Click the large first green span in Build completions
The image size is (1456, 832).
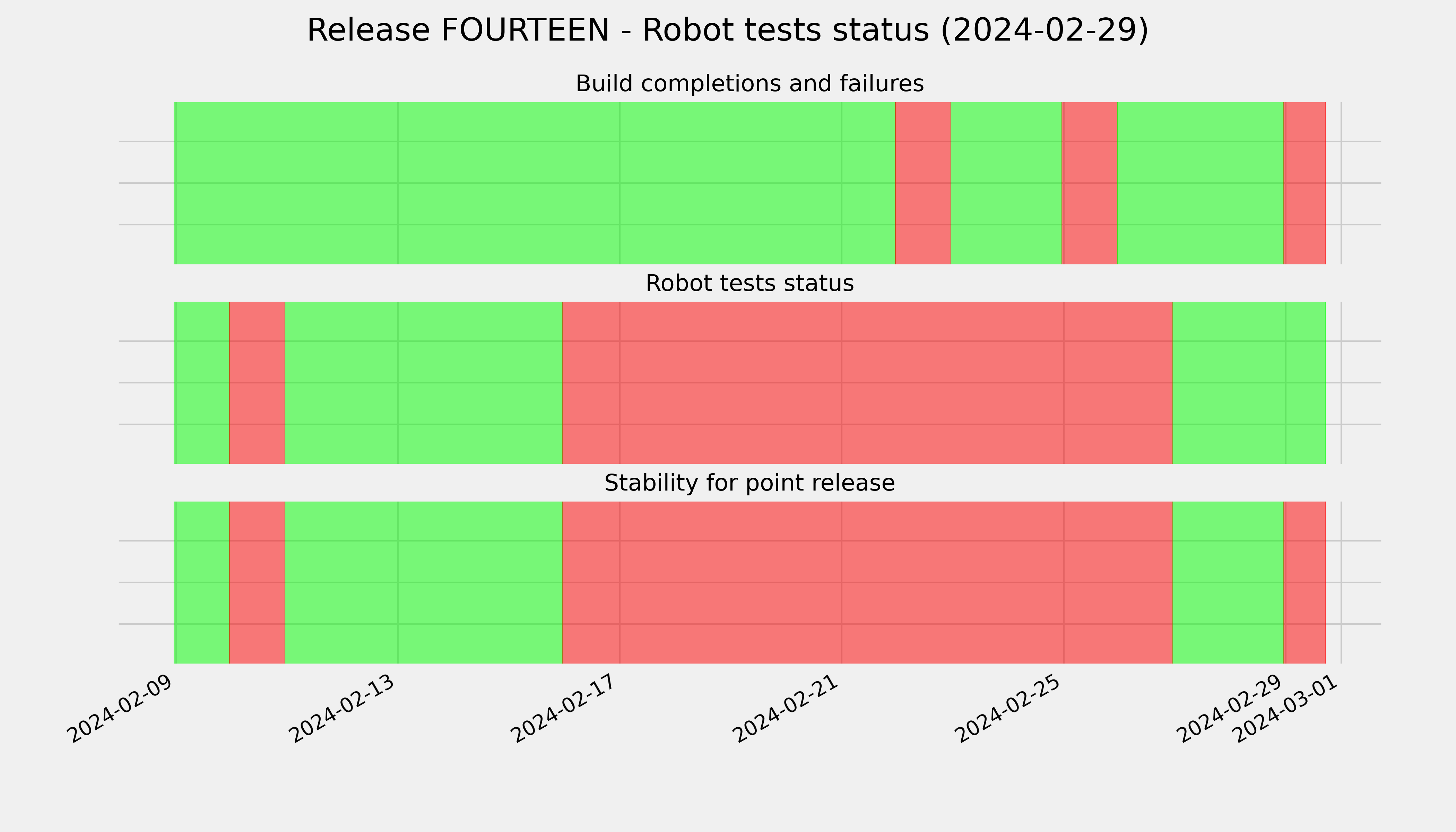tap(534, 183)
